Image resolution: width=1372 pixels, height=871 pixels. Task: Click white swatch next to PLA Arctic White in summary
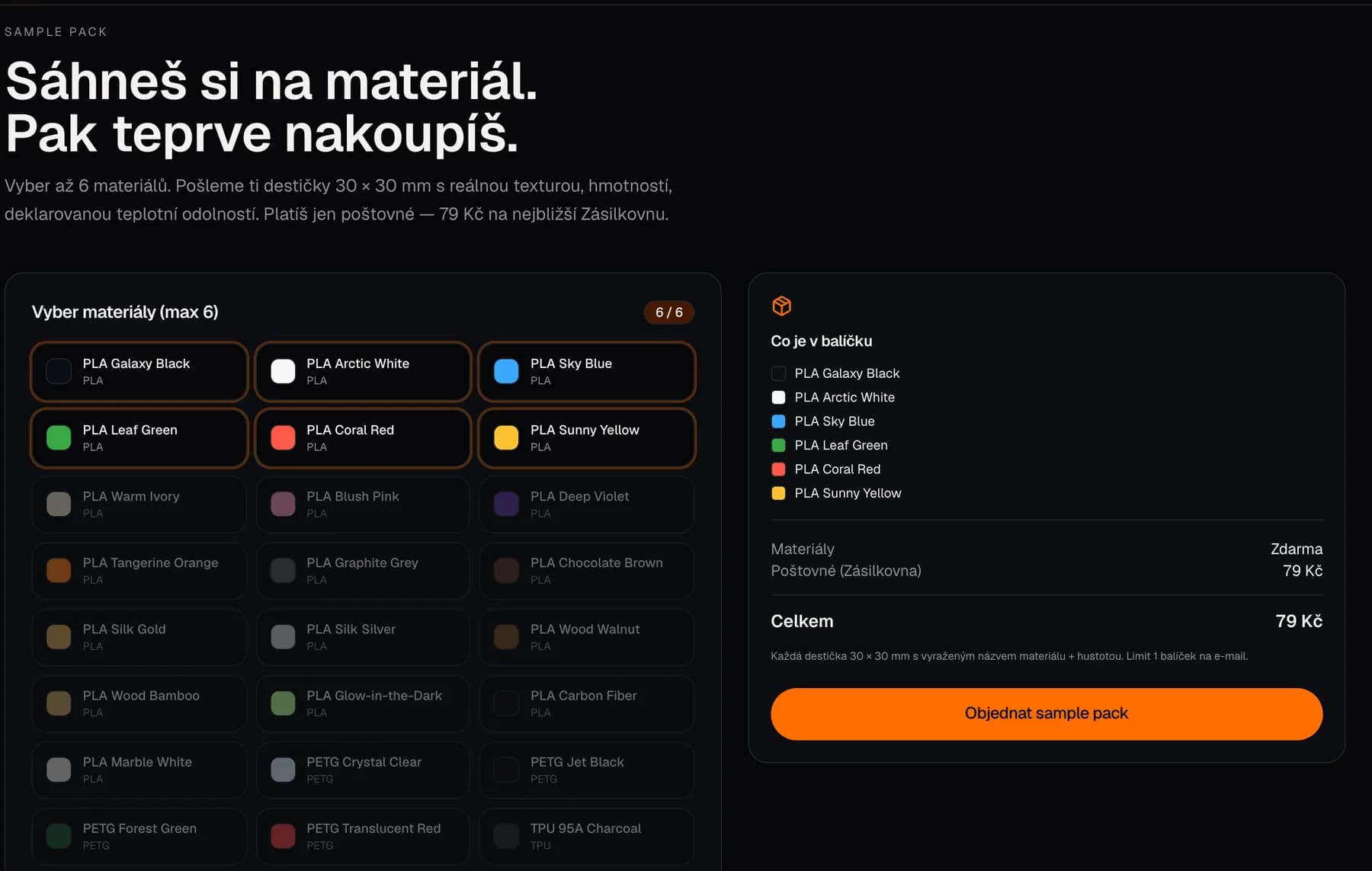pos(778,397)
